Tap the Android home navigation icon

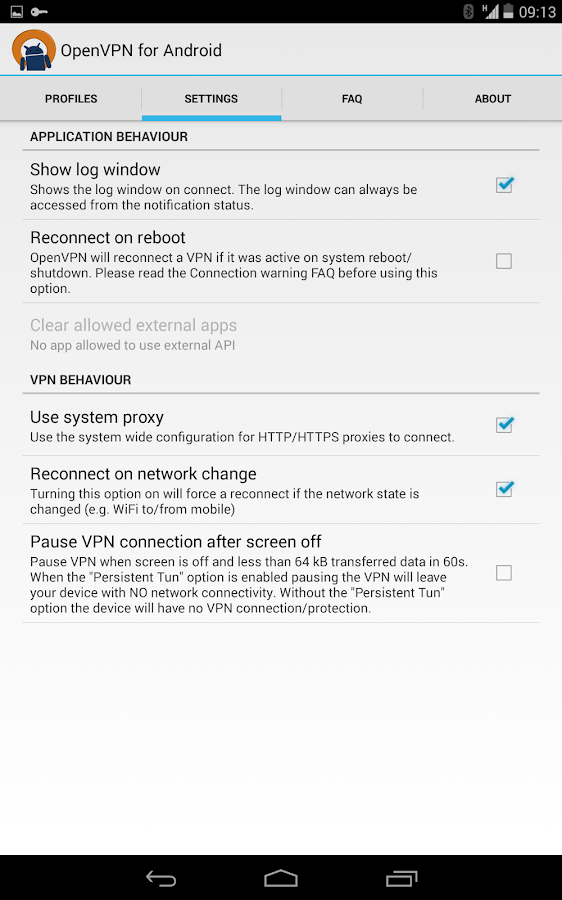click(x=281, y=878)
